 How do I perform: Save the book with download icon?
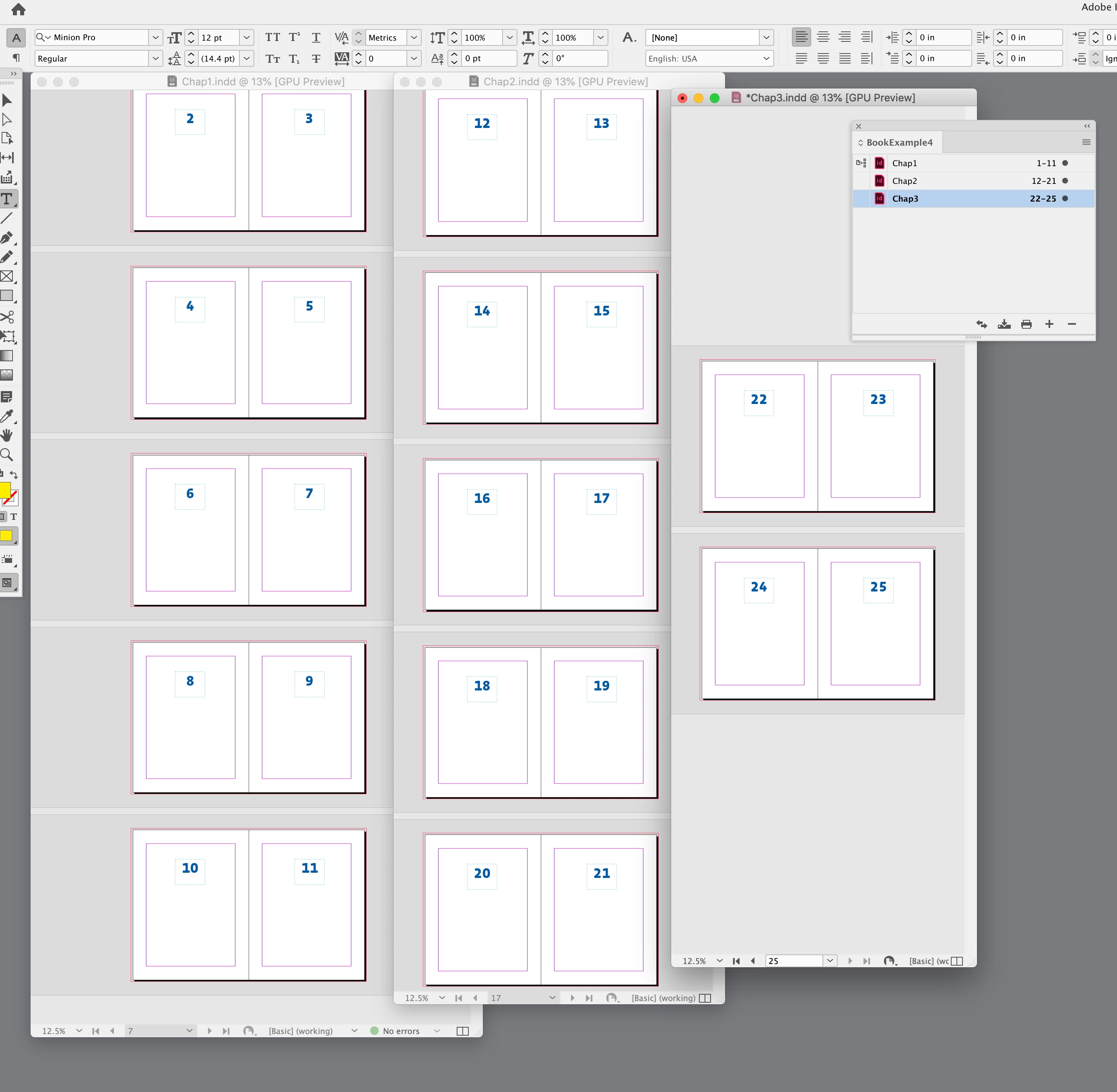1004,325
